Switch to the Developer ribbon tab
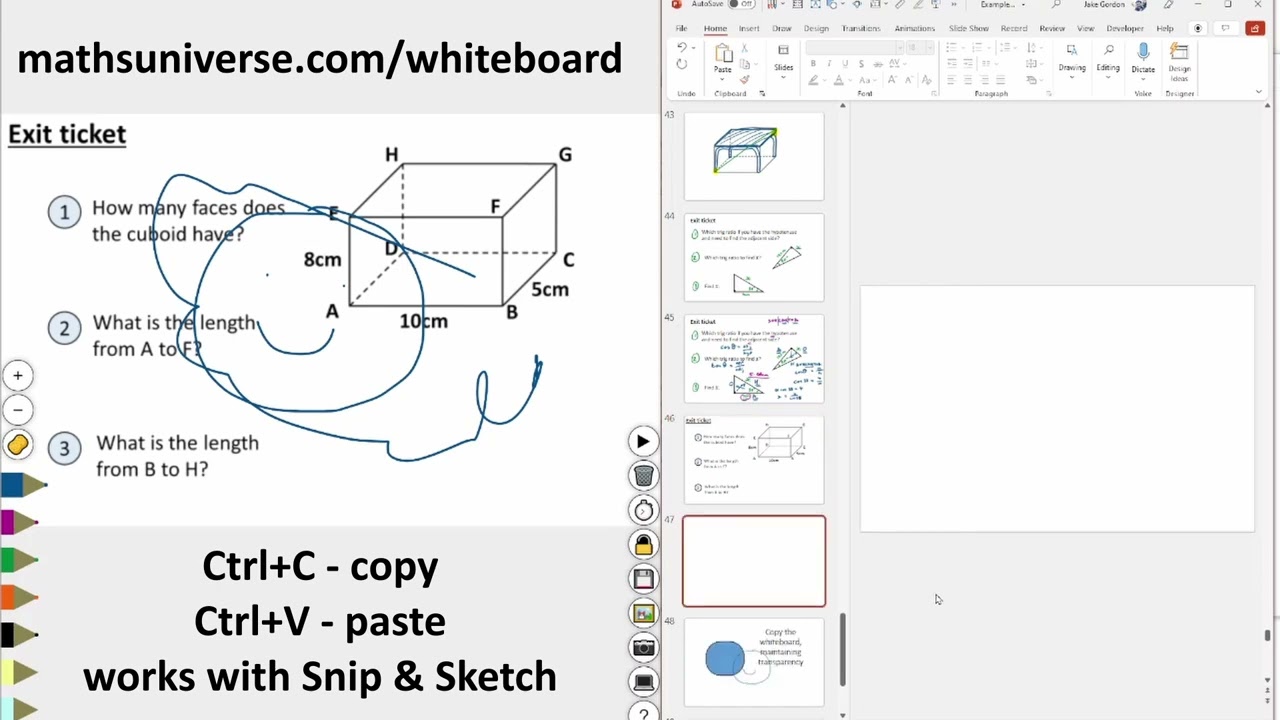Viewport: 1280px width, 720px height. click(x=1125, y=28)
